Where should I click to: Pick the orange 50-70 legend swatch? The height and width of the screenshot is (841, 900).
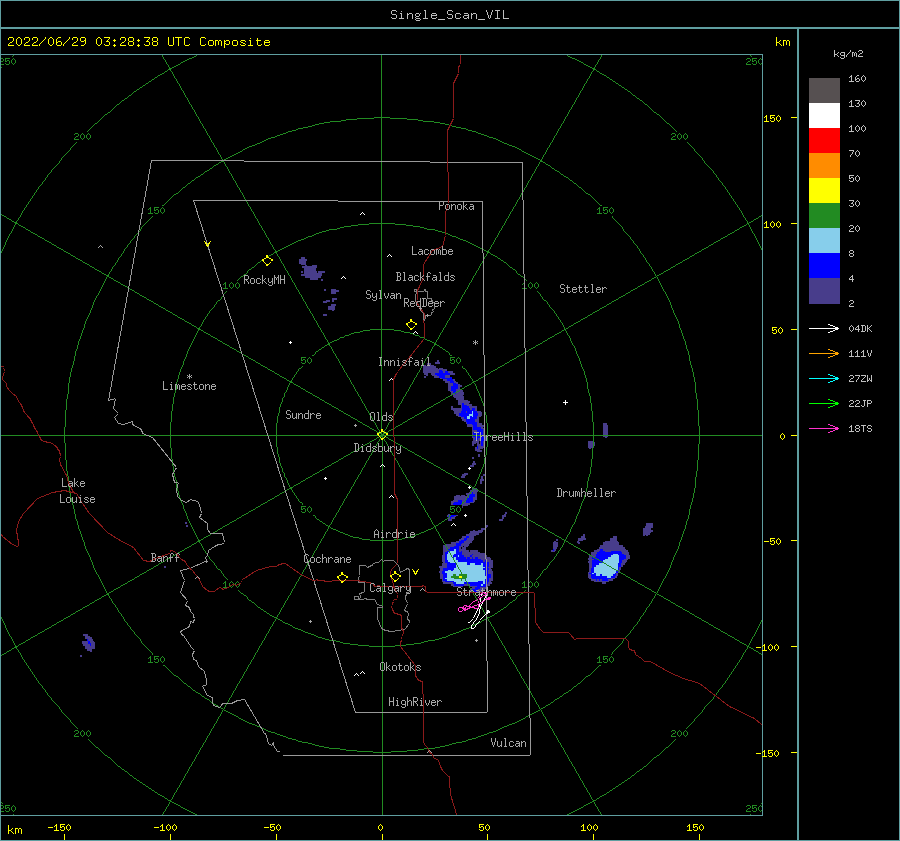click(824, 165)
